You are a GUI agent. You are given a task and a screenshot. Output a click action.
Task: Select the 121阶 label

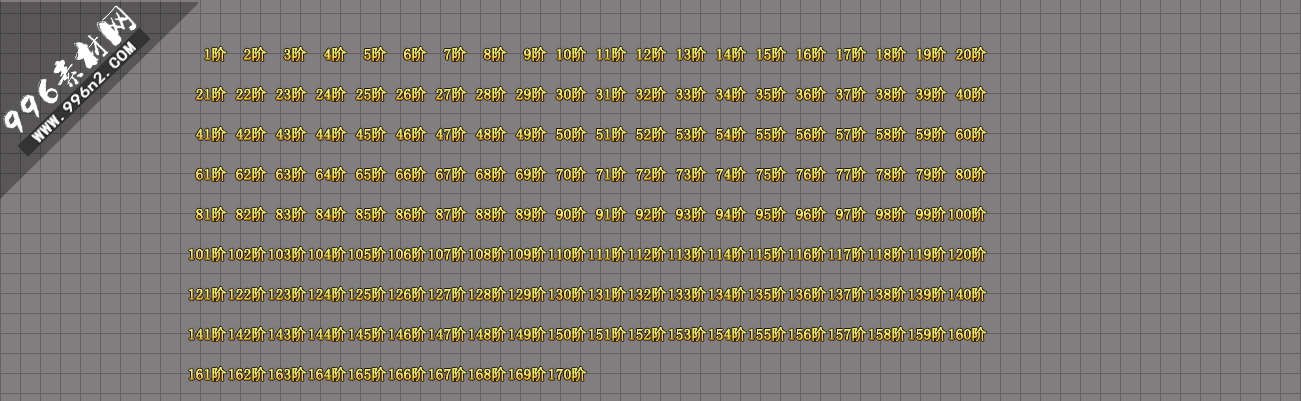[207, 295]
